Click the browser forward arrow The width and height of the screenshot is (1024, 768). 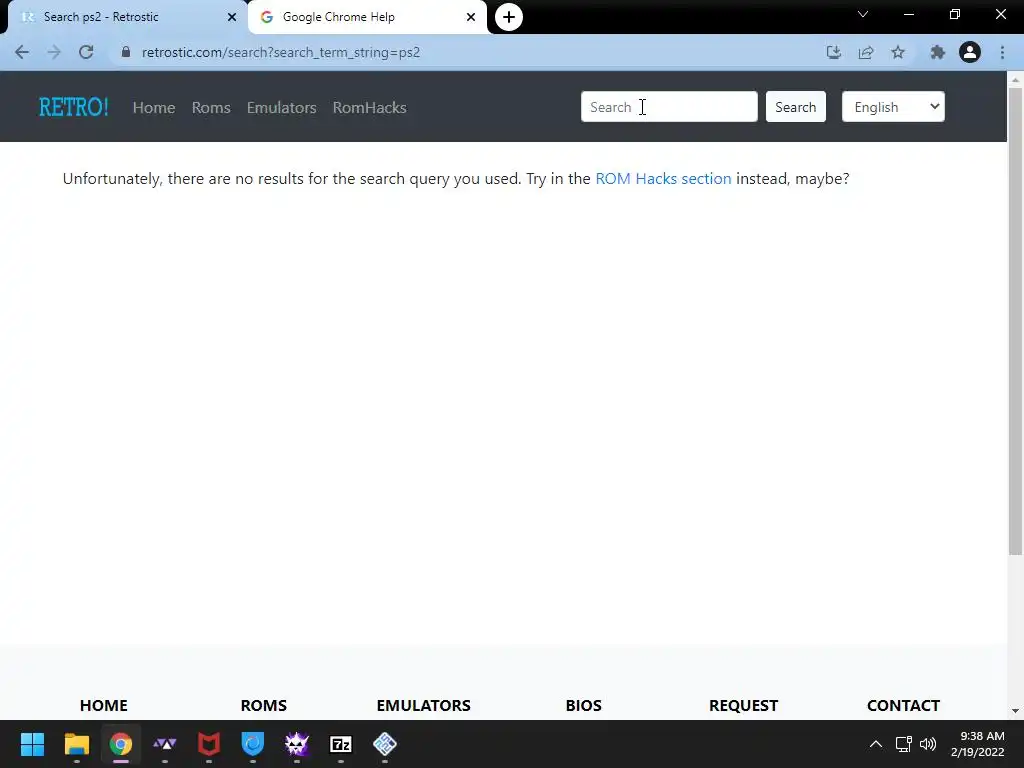pyautogui.click(x=54, y=52)
